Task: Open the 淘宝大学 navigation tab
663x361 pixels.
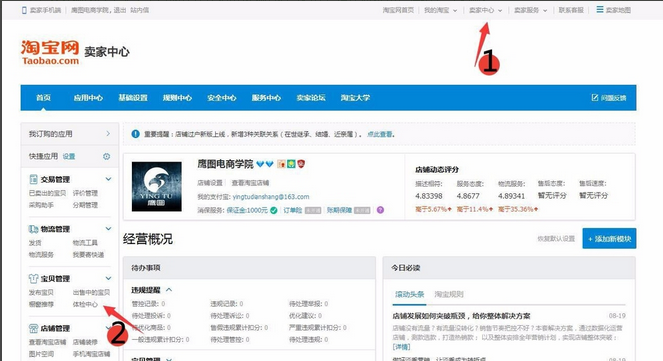Action: tap(355, 98)
